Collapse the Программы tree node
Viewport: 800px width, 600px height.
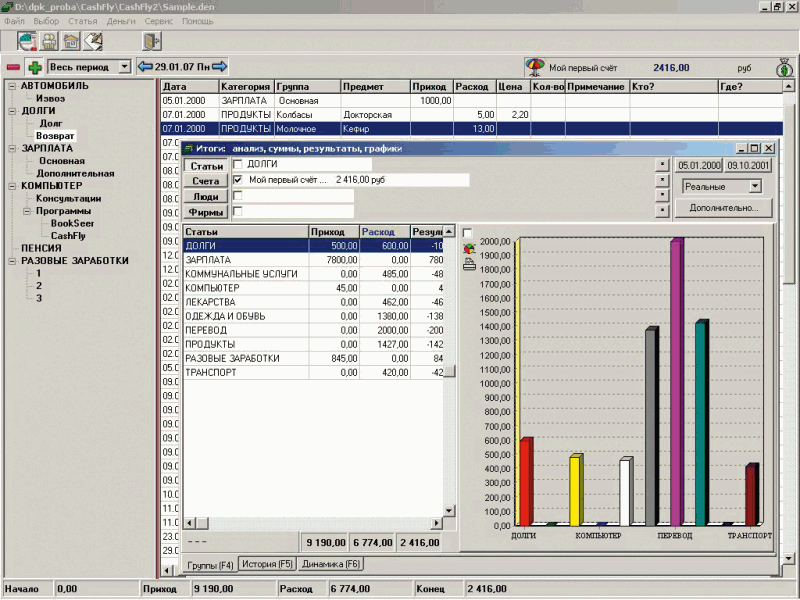pos(27,211)
